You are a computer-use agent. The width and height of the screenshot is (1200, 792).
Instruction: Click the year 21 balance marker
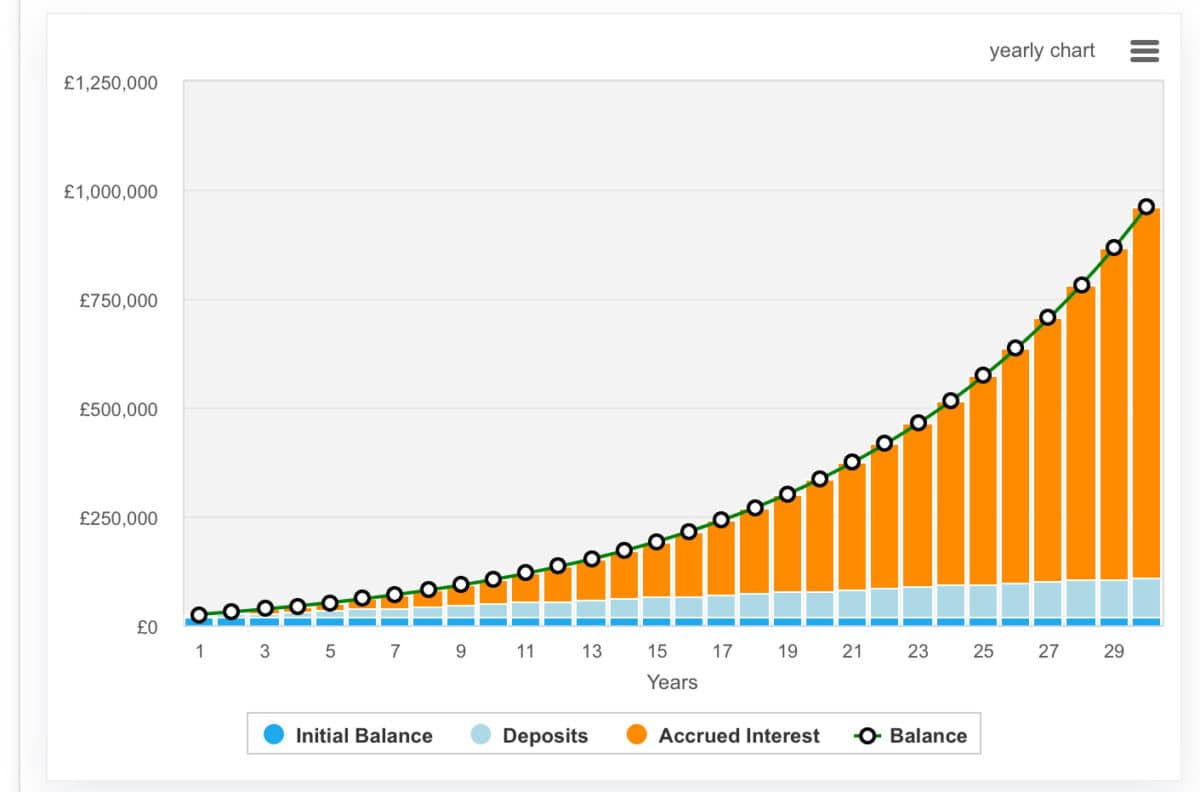coord(852,462)
